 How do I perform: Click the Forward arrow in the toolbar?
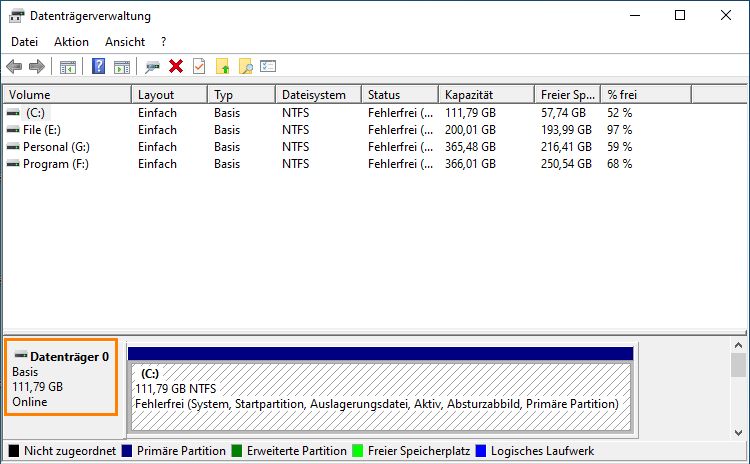pyautogui.click(x=37, y=66)
